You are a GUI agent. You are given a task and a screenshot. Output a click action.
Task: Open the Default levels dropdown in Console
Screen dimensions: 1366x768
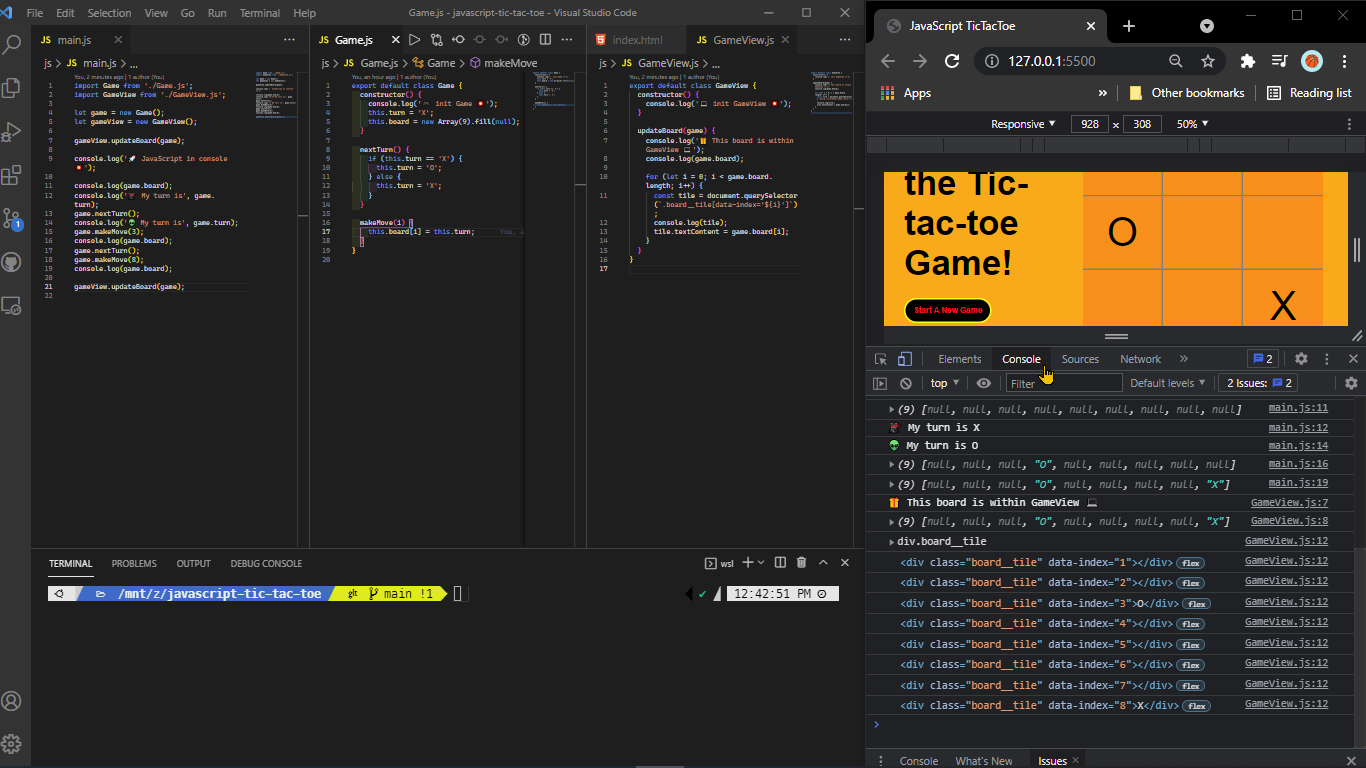[1166, 383]
